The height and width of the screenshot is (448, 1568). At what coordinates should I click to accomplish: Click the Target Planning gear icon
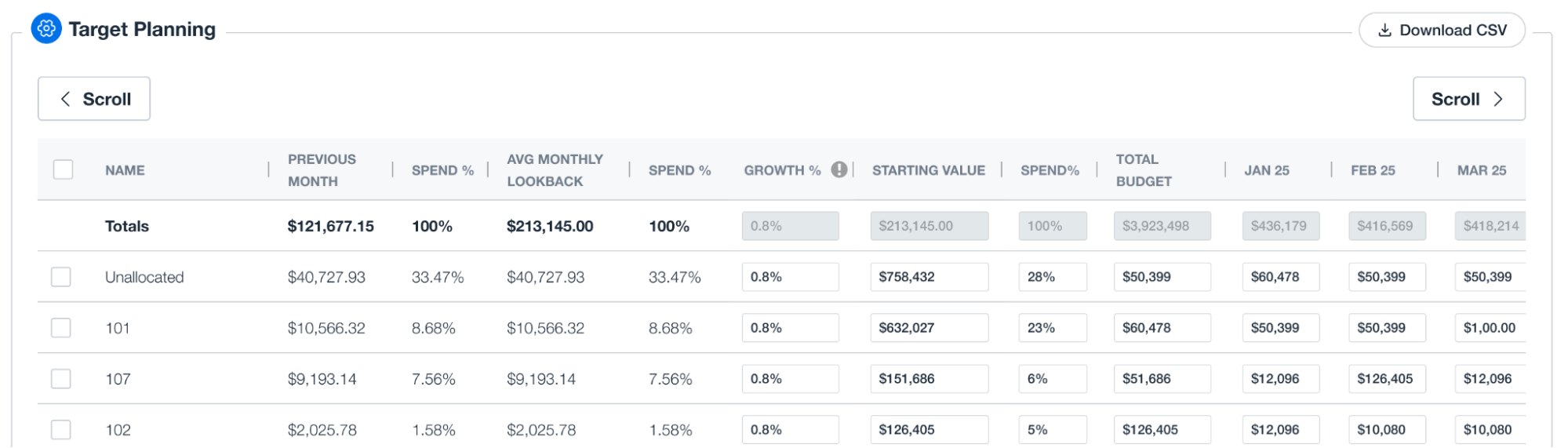[46, 29]
